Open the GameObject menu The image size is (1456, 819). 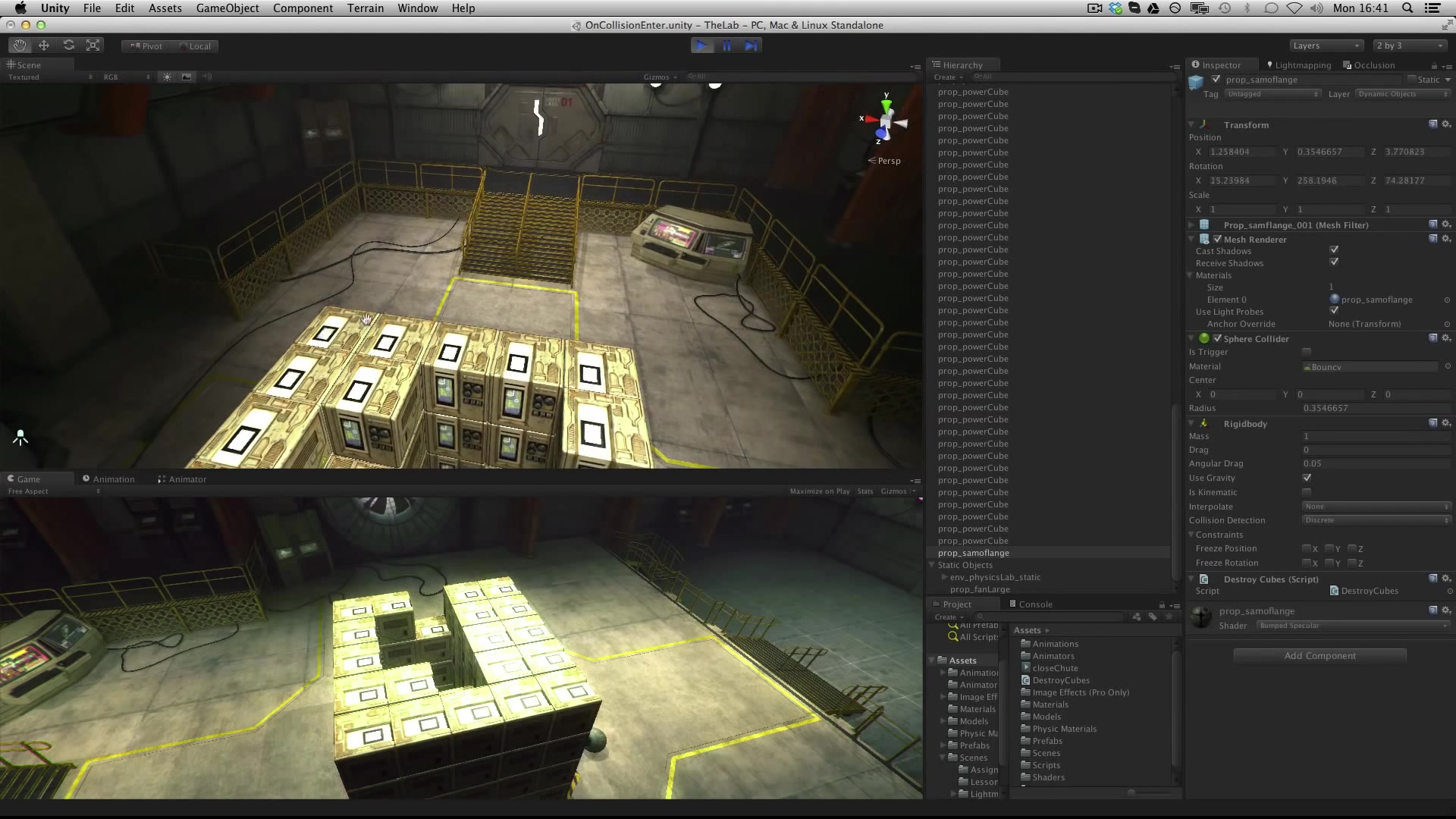[227, 8]
